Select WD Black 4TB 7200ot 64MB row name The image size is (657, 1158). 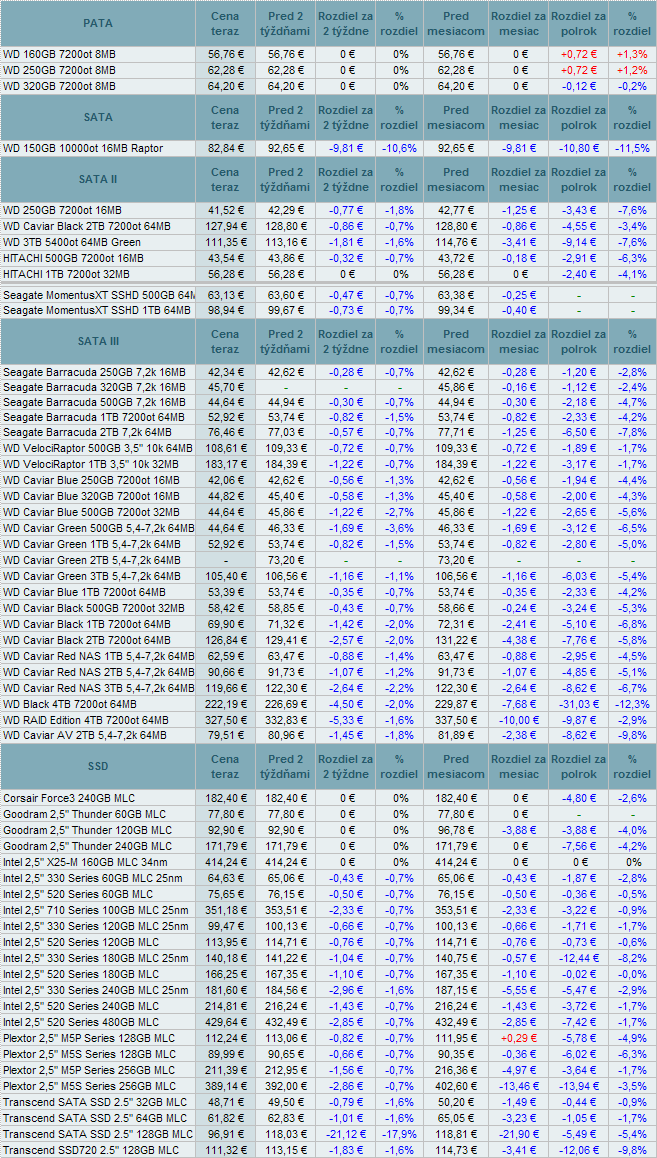[70, 704]
